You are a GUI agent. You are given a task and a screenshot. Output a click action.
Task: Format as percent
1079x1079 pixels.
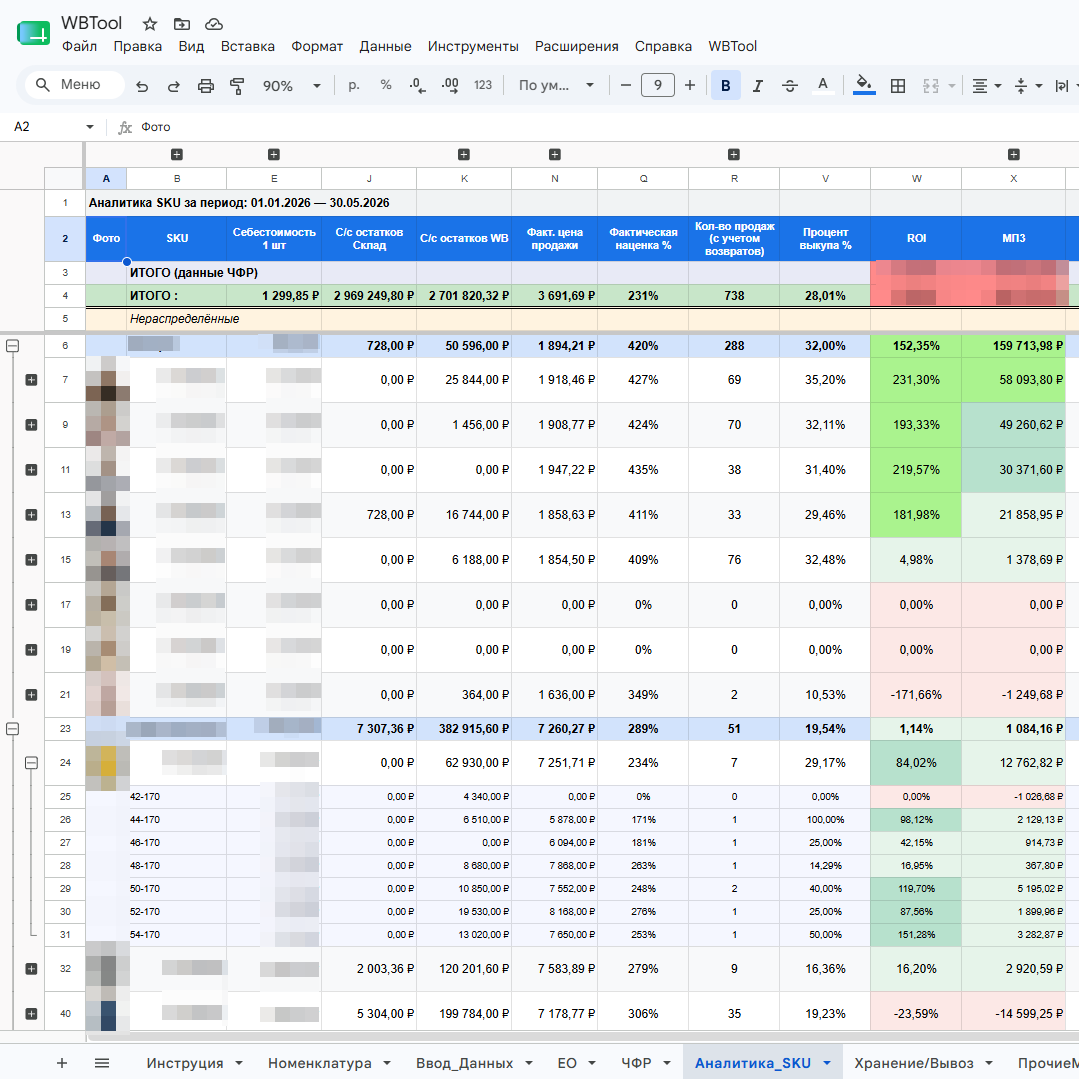[385, 85]
